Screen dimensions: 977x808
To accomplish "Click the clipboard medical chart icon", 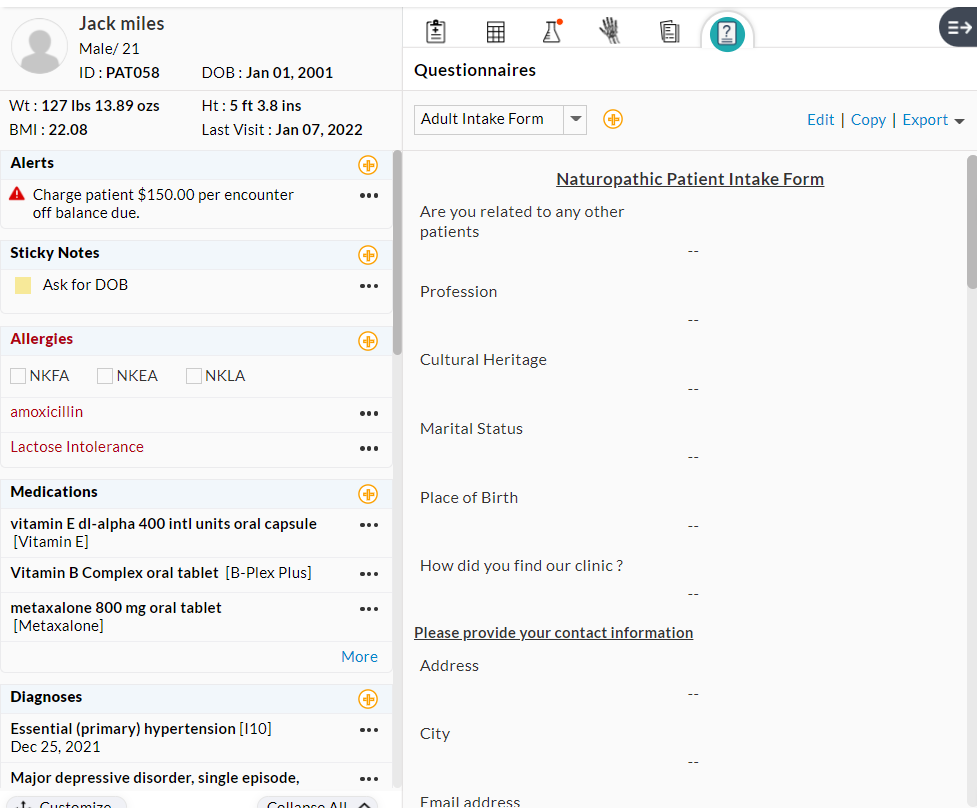I will [x=436, y=31].
